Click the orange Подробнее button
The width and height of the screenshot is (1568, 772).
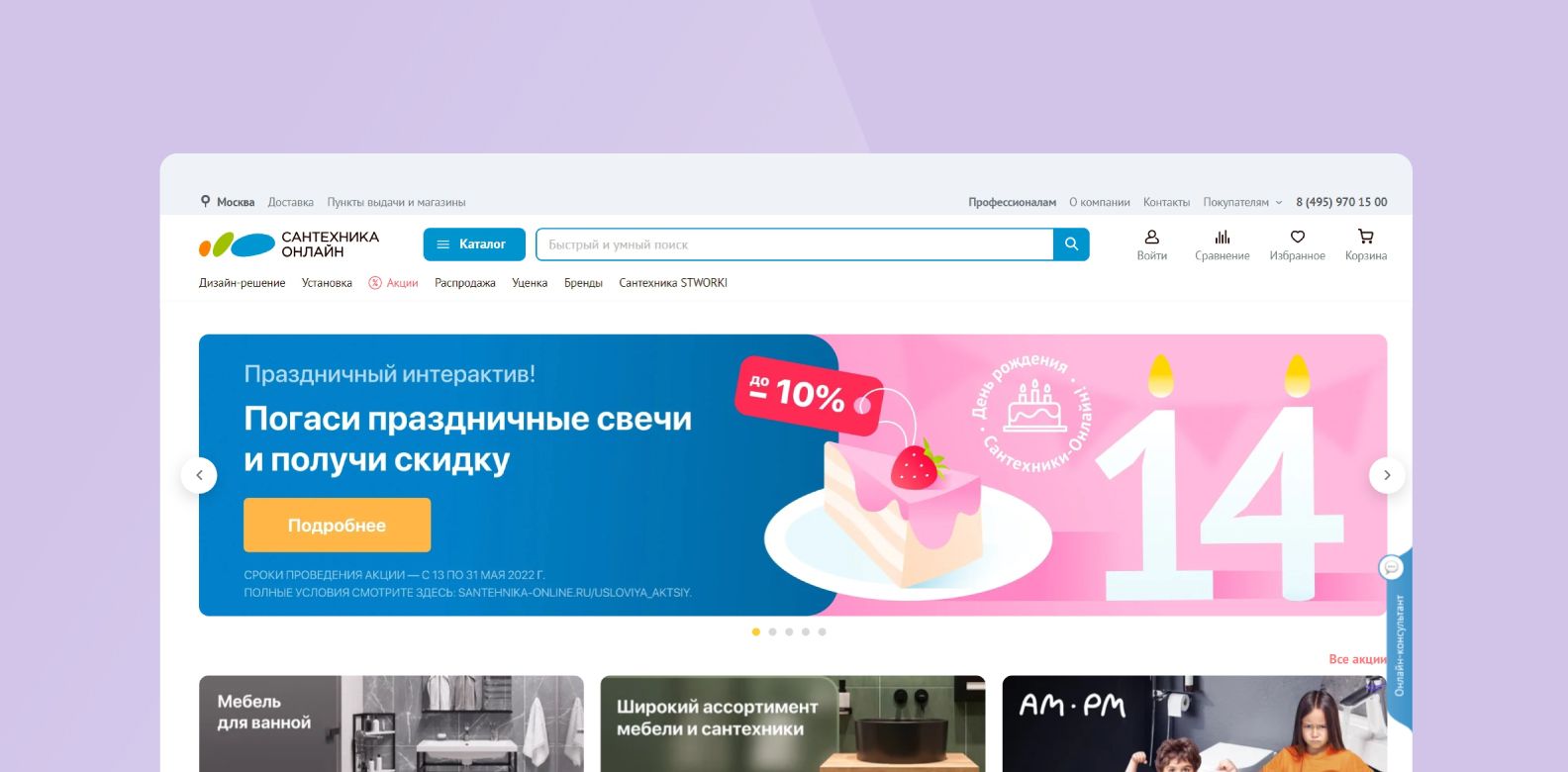pyautogui.click(x=337, y=525)
